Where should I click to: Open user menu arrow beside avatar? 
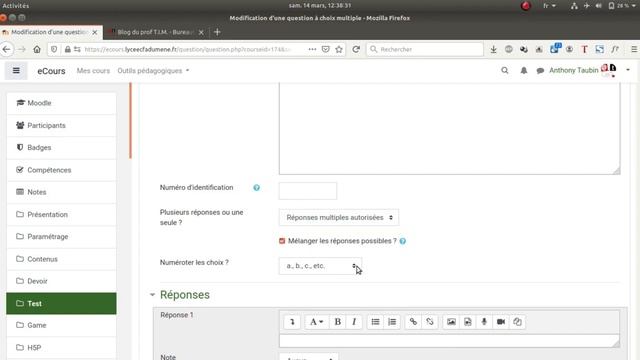tap(628, 70)
